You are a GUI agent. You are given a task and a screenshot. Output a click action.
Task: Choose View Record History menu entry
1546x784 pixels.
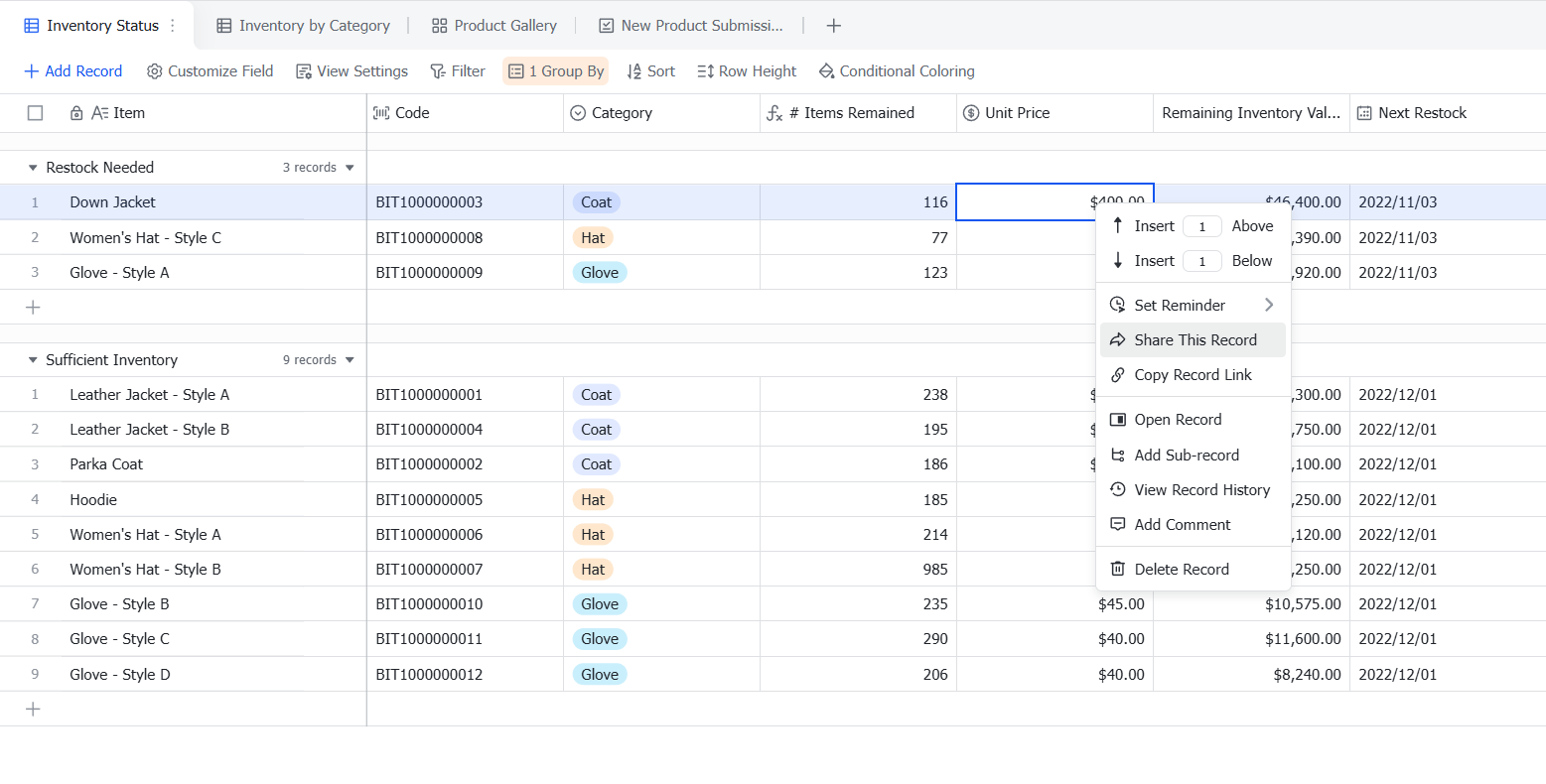(1193, 489)
